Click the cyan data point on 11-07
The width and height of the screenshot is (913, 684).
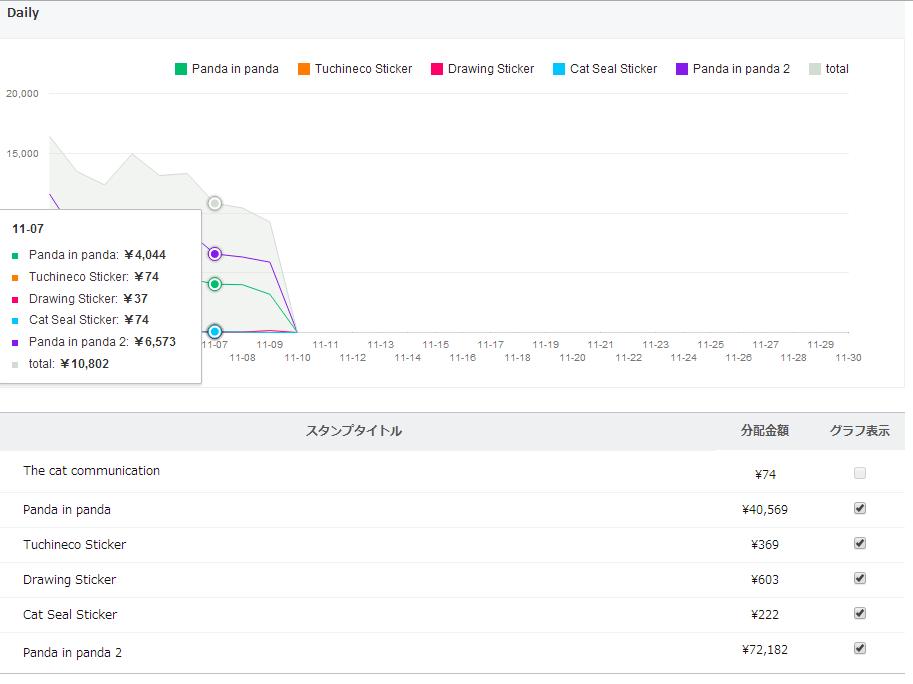(x=215, y=332)
